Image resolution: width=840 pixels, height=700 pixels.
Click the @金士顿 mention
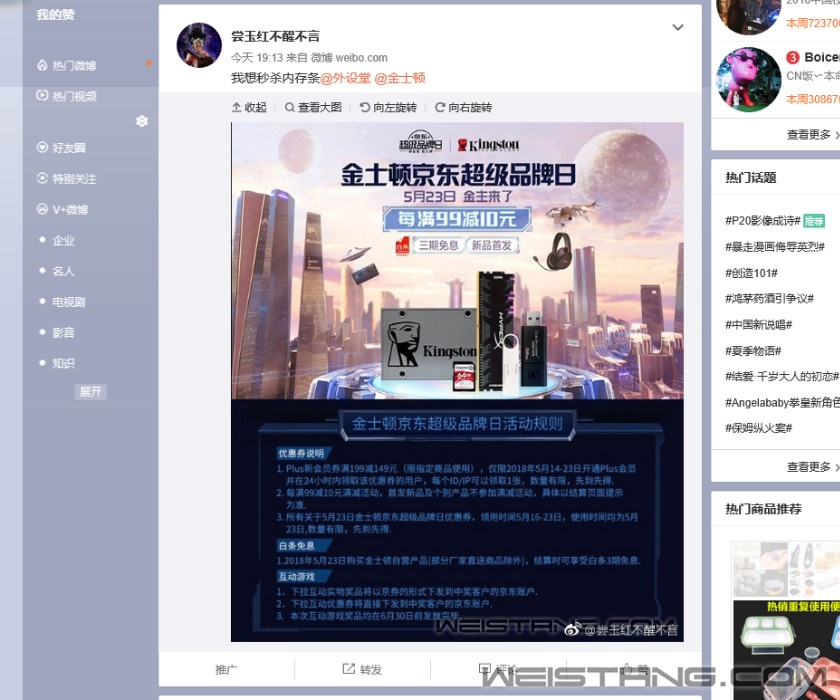click(x=400, y=78)
